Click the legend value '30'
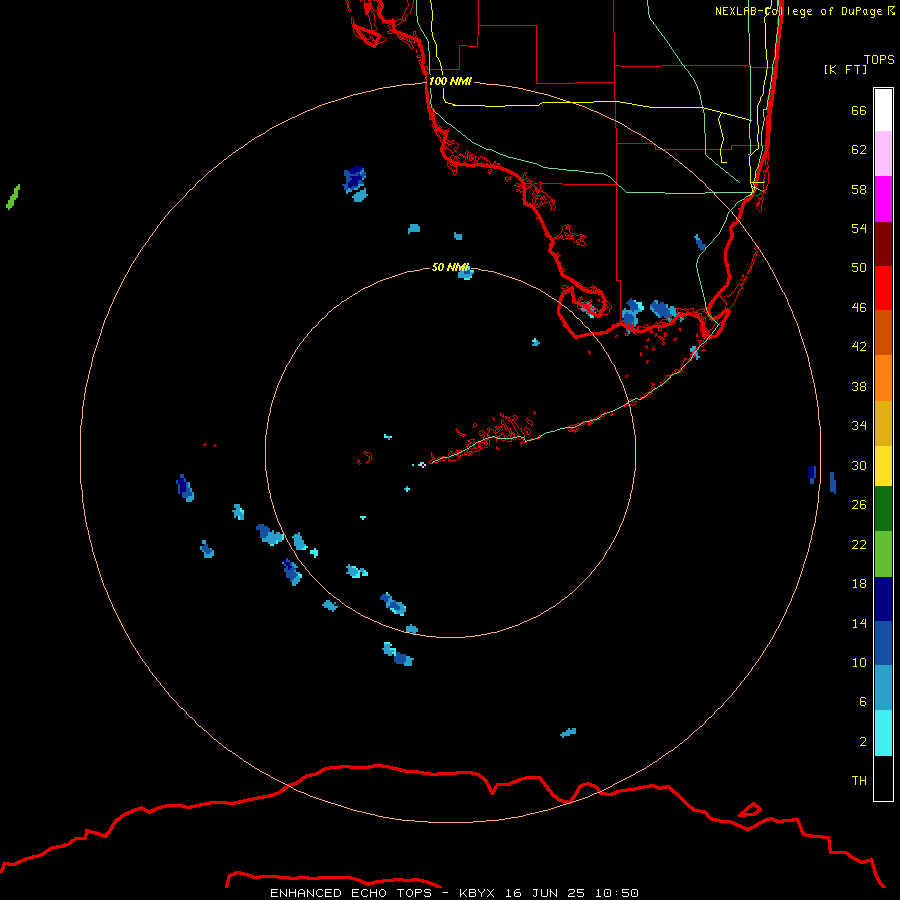This screenshot has width=900, height=900. [x=859, y=465]
